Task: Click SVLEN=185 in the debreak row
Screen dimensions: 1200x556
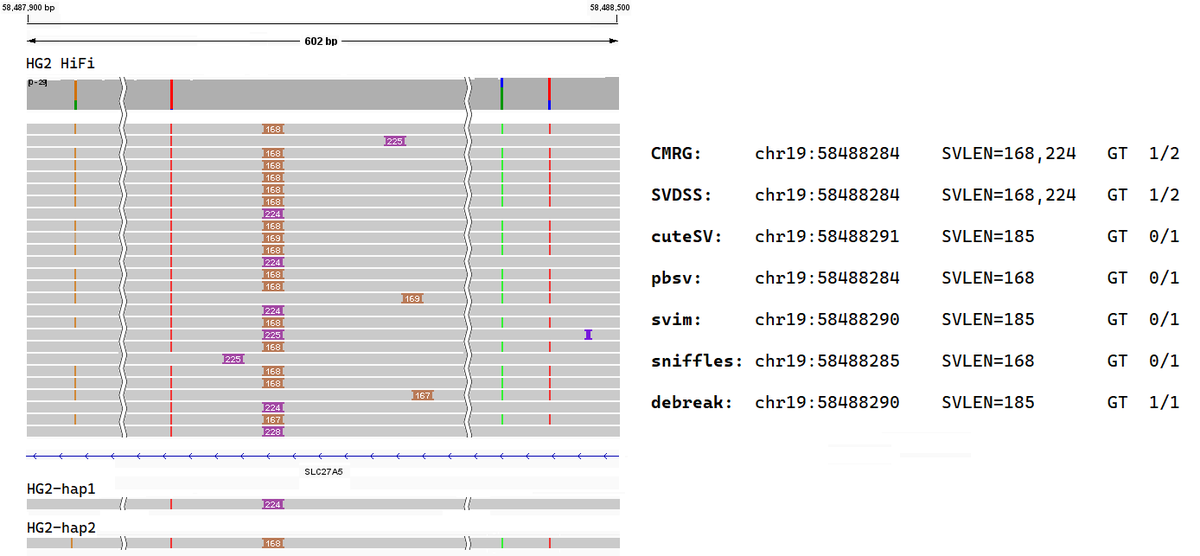Action: (x=988, y=403)
